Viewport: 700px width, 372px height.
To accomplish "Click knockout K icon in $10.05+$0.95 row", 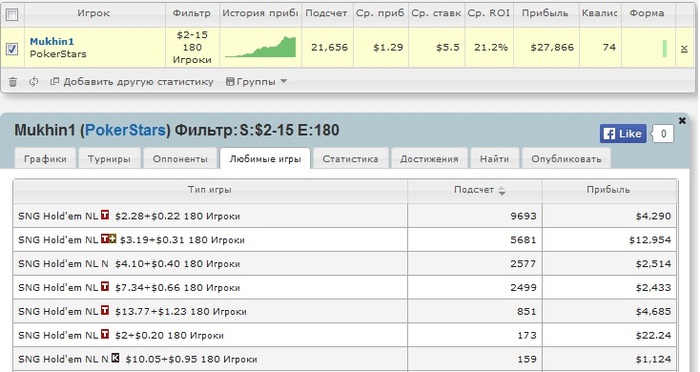I will tap(116, 358).
